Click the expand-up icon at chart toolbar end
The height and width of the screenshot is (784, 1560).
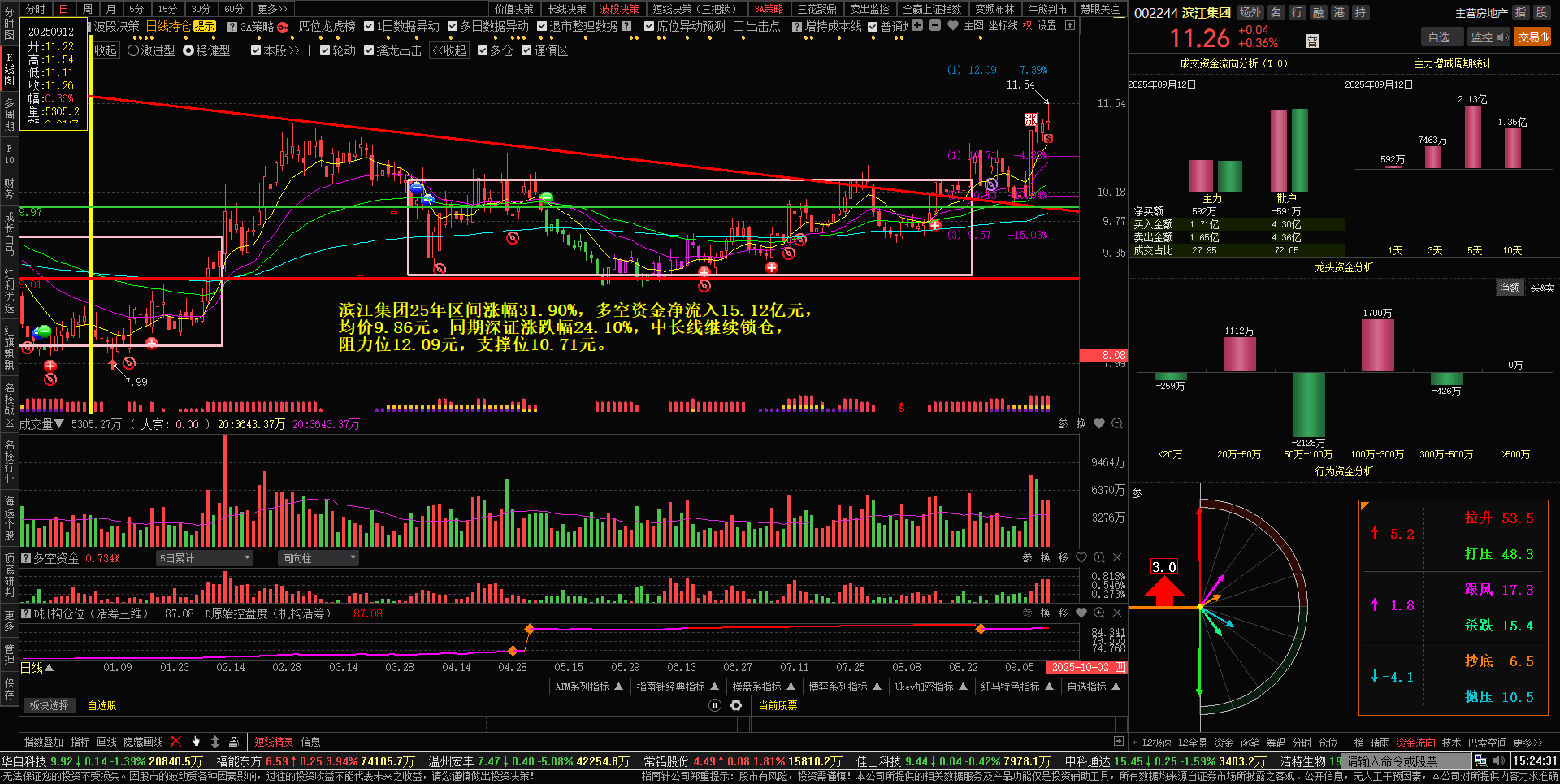coord(1070,26)
